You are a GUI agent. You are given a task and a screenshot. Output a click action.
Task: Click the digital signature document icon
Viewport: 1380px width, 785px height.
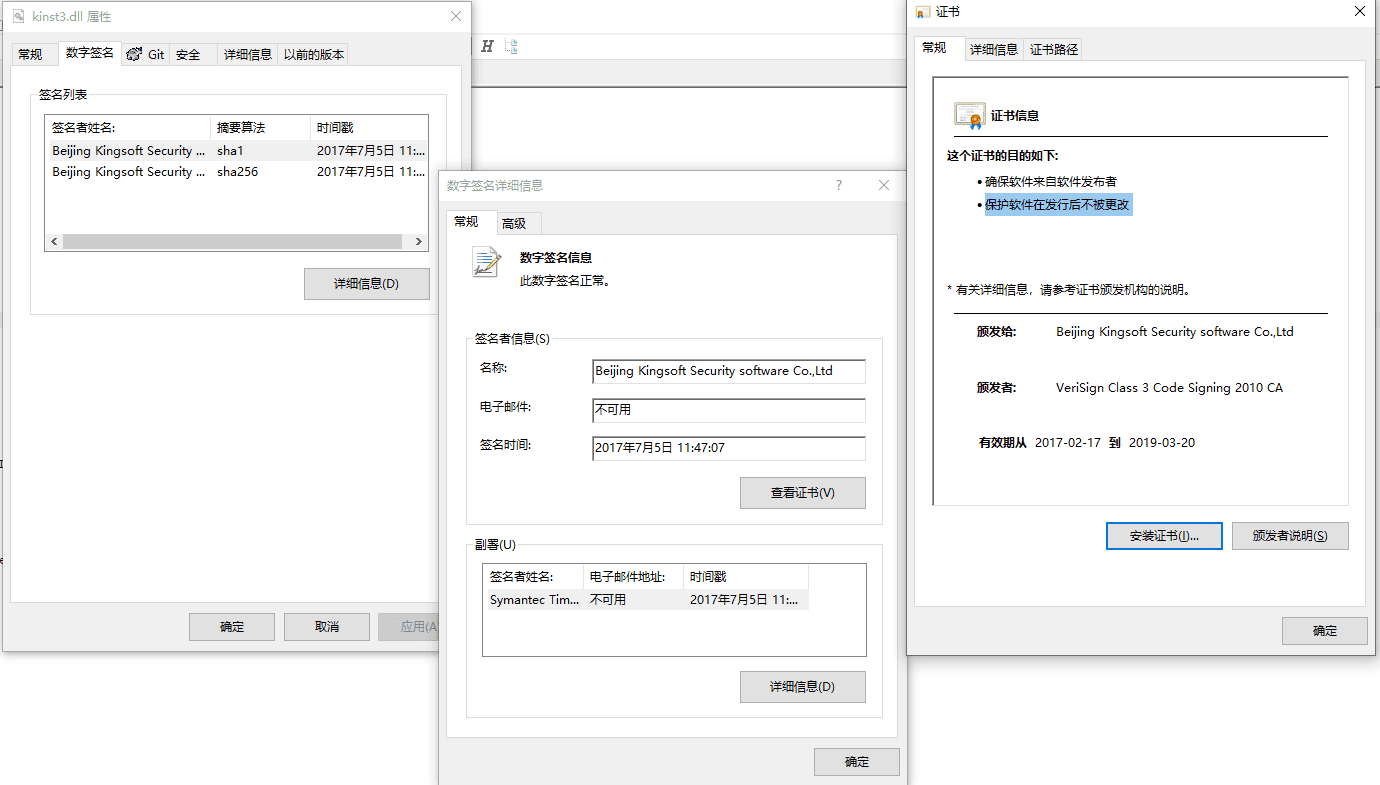tap(487, 261)
